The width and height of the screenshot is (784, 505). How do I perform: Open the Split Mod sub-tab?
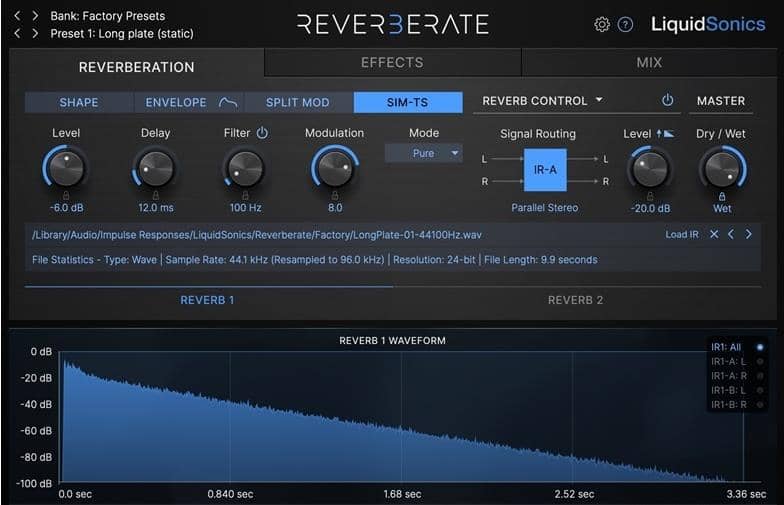[x=298, y=102]
